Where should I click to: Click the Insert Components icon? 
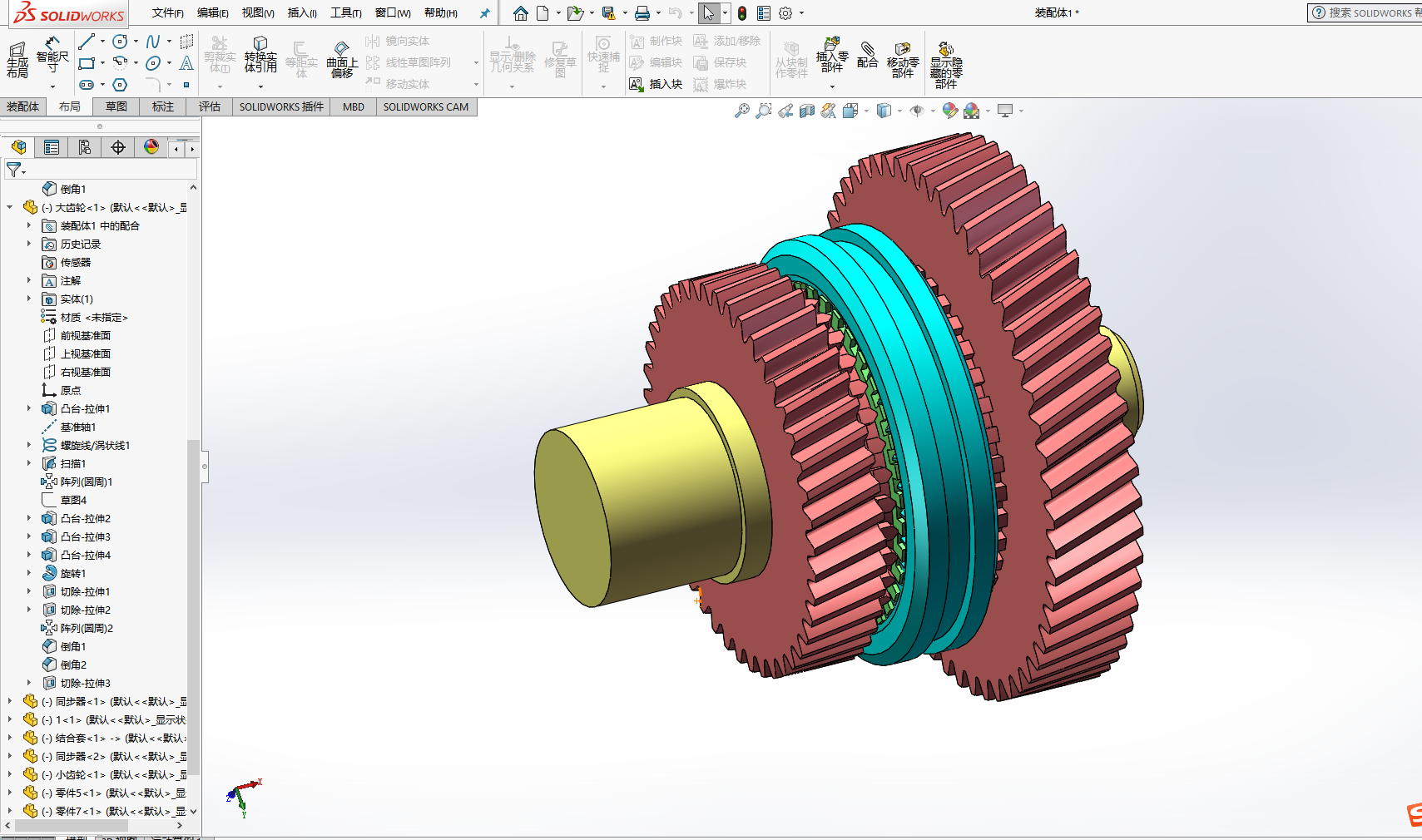pyautogui.click(x=832, y=54)
